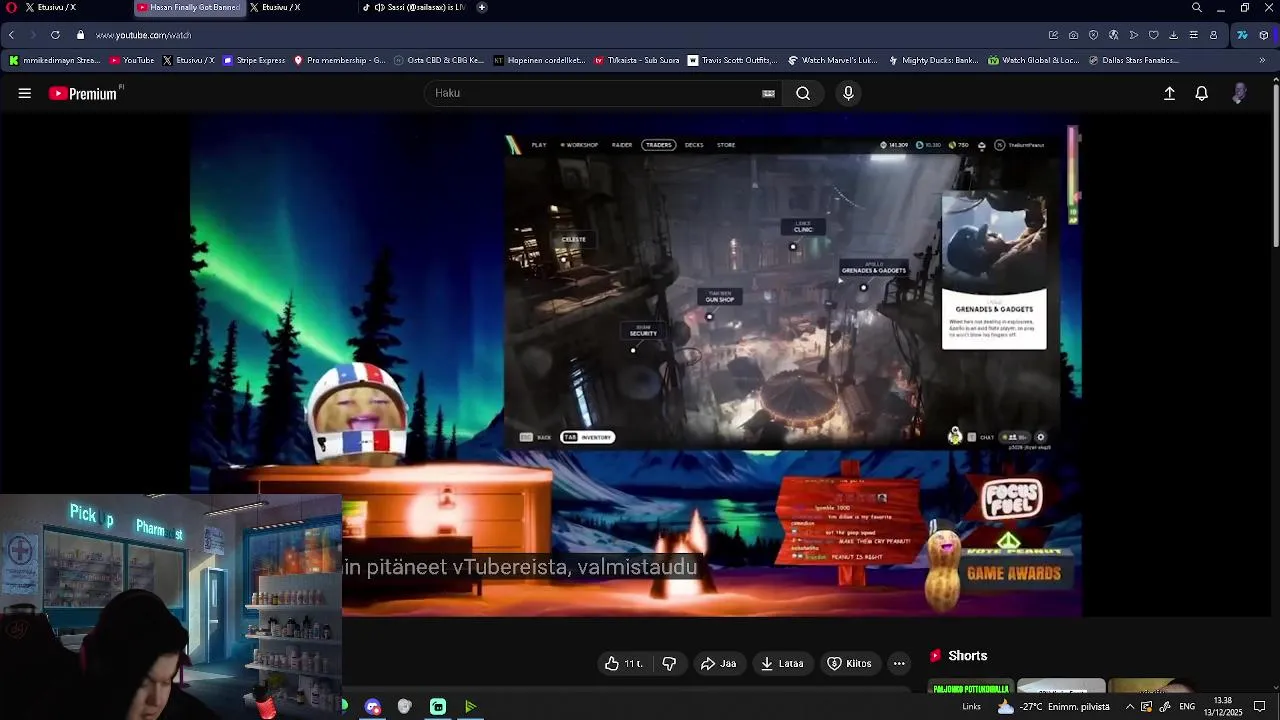Select the Clinic trader marker
The width and height of the screenshot is (1280, 720).
point(803,229)
